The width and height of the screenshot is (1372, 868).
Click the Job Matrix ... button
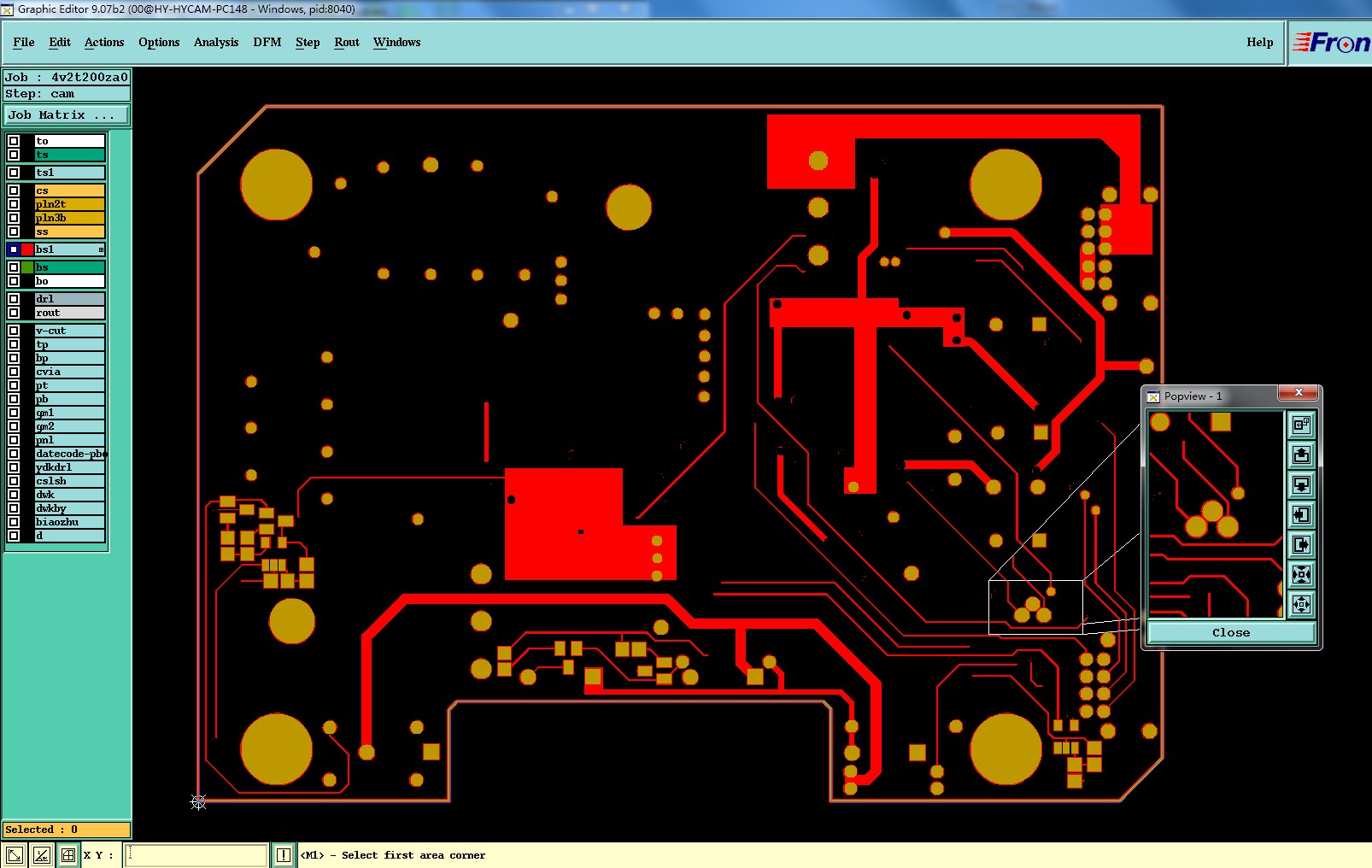pos(67,114)
